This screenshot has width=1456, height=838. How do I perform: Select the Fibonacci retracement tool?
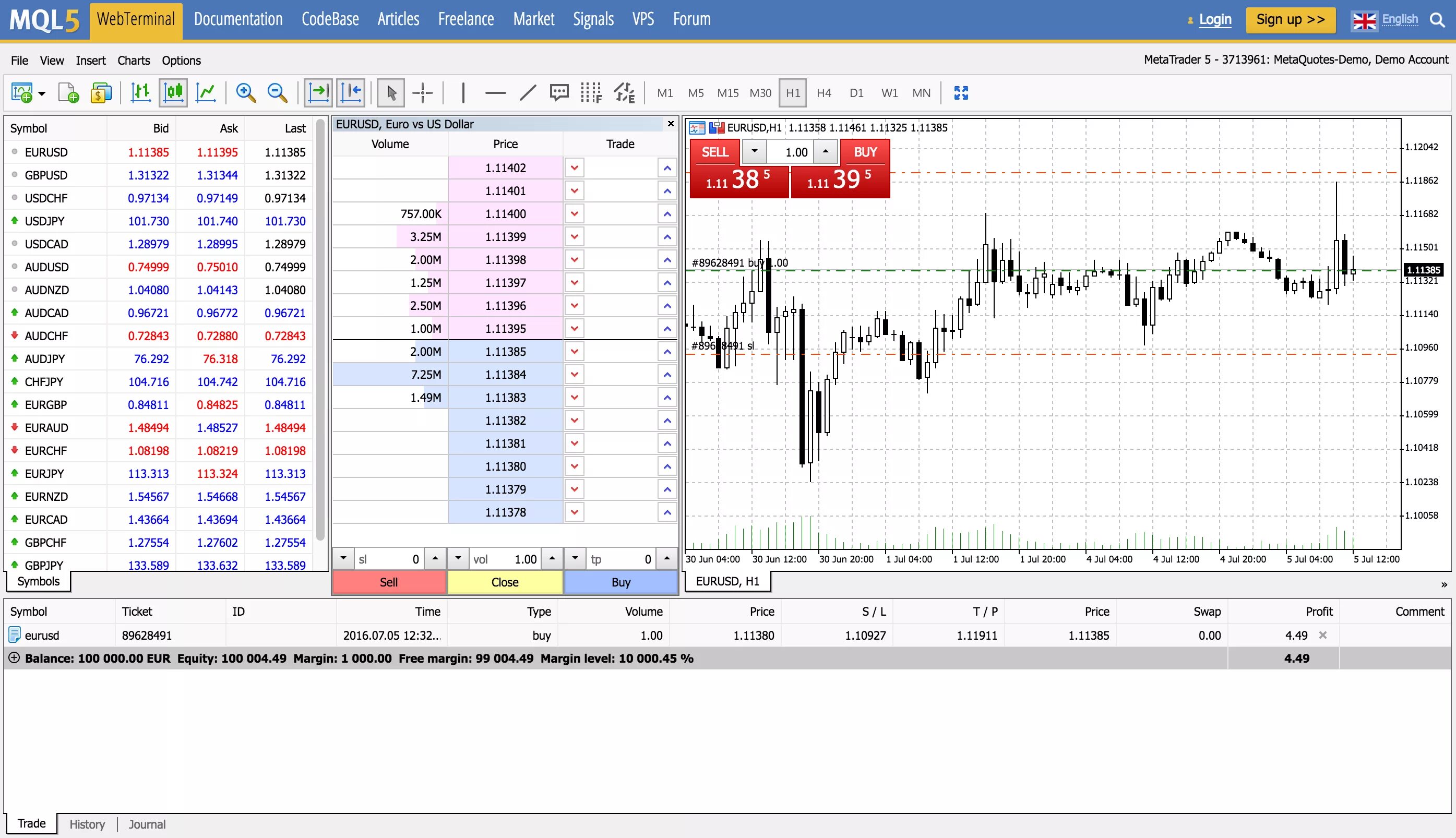591,93
